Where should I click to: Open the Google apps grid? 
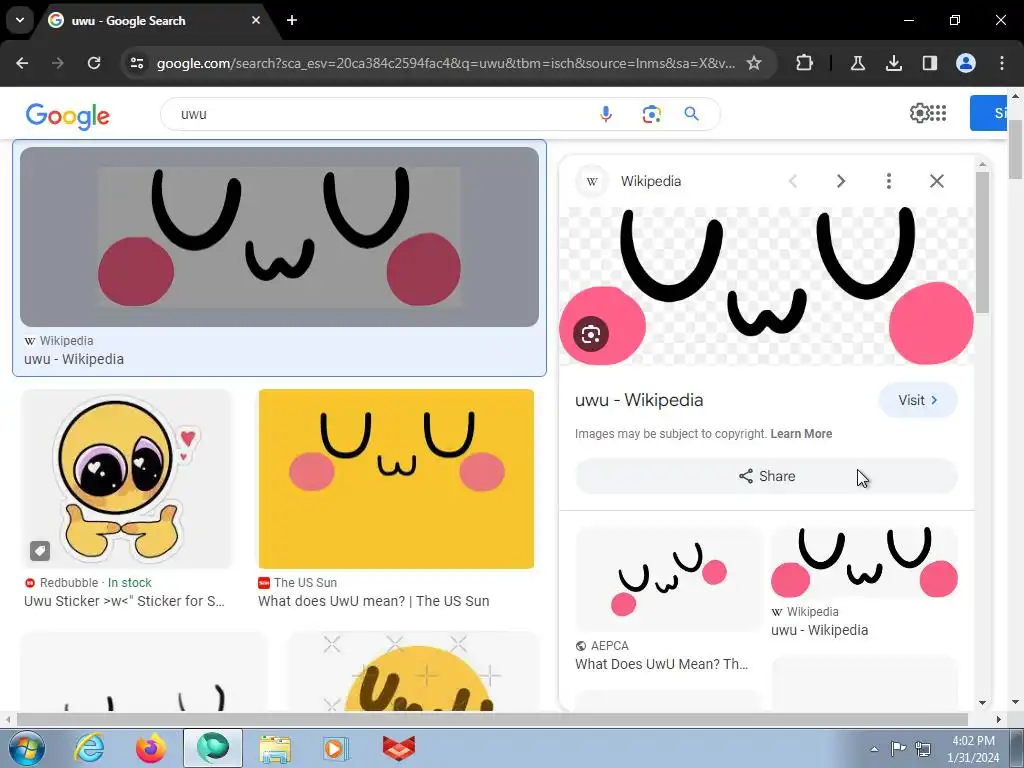pos(938,113)
